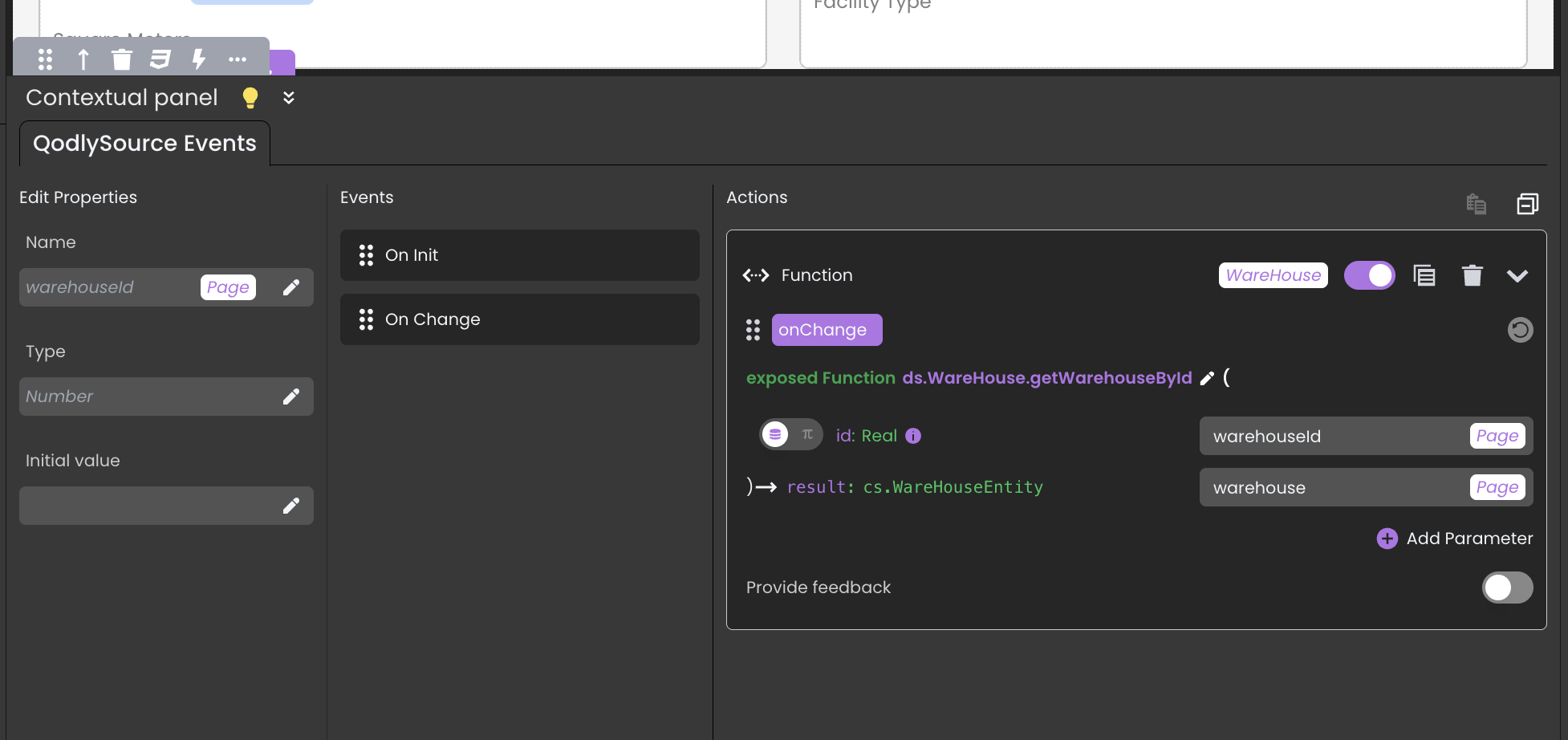Select the QodlySource Events tab
The image size is (1568, 740).
(x=144, y=144)
